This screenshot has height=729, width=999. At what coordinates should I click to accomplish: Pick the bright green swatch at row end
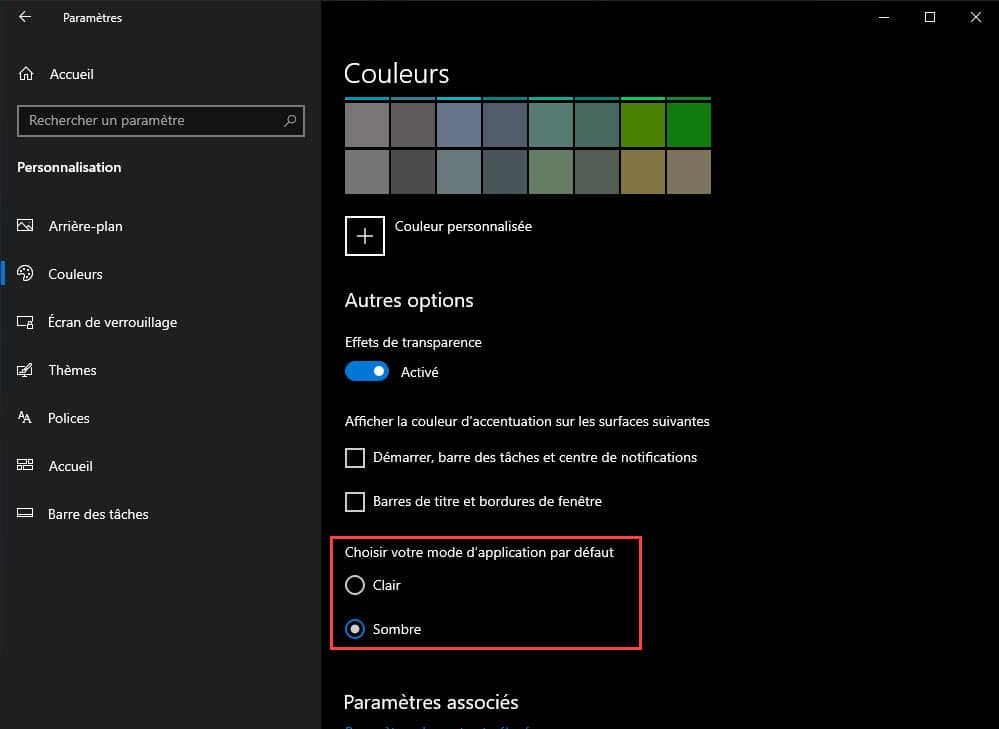point(688,125)
